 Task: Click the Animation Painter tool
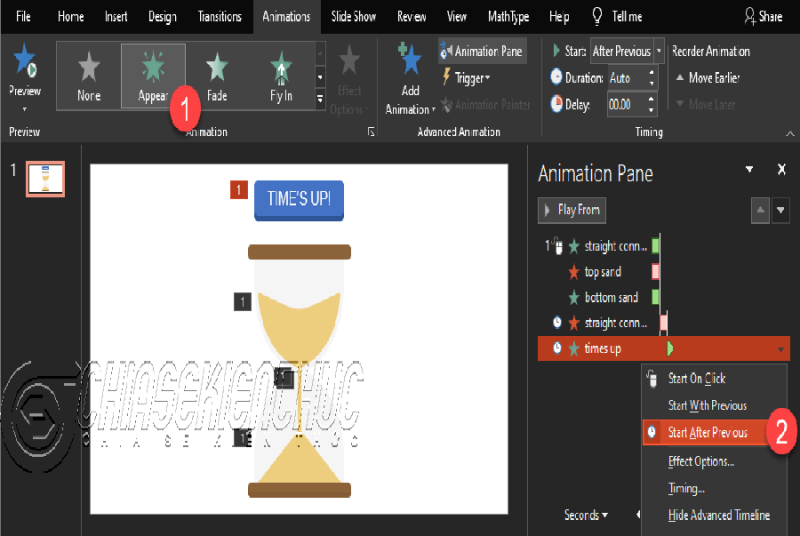pyautogui.click(x=486, y=105)
